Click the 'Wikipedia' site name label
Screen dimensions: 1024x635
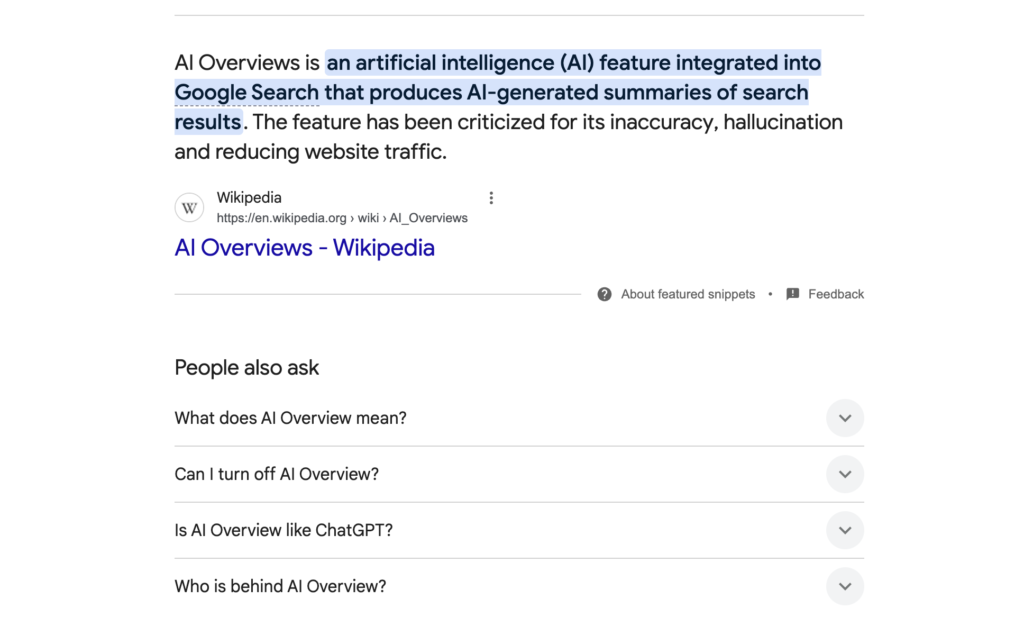pyautogui.click(x=249, y=198)
